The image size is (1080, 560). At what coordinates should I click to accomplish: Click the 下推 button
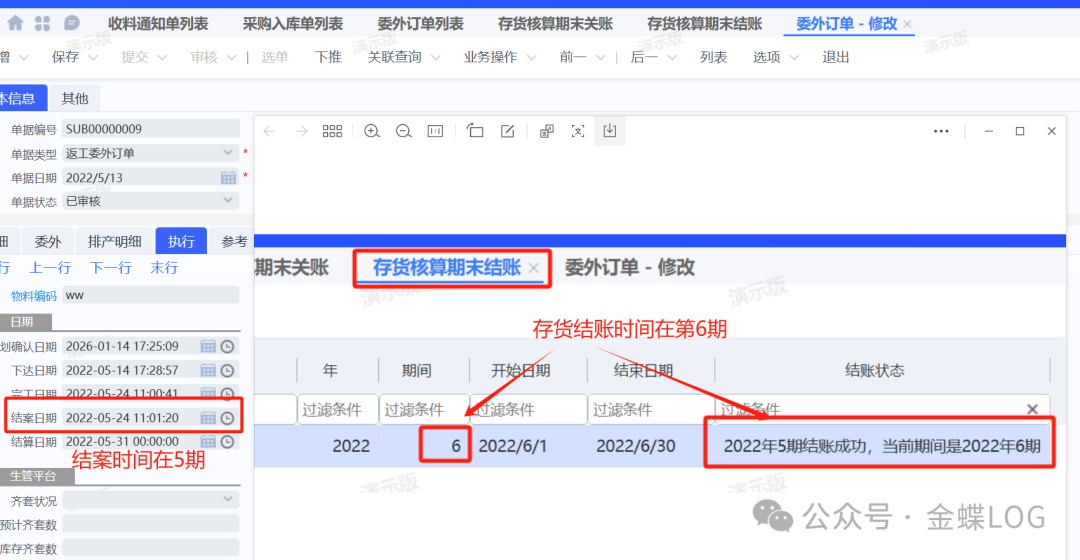(x=328, y=57)
